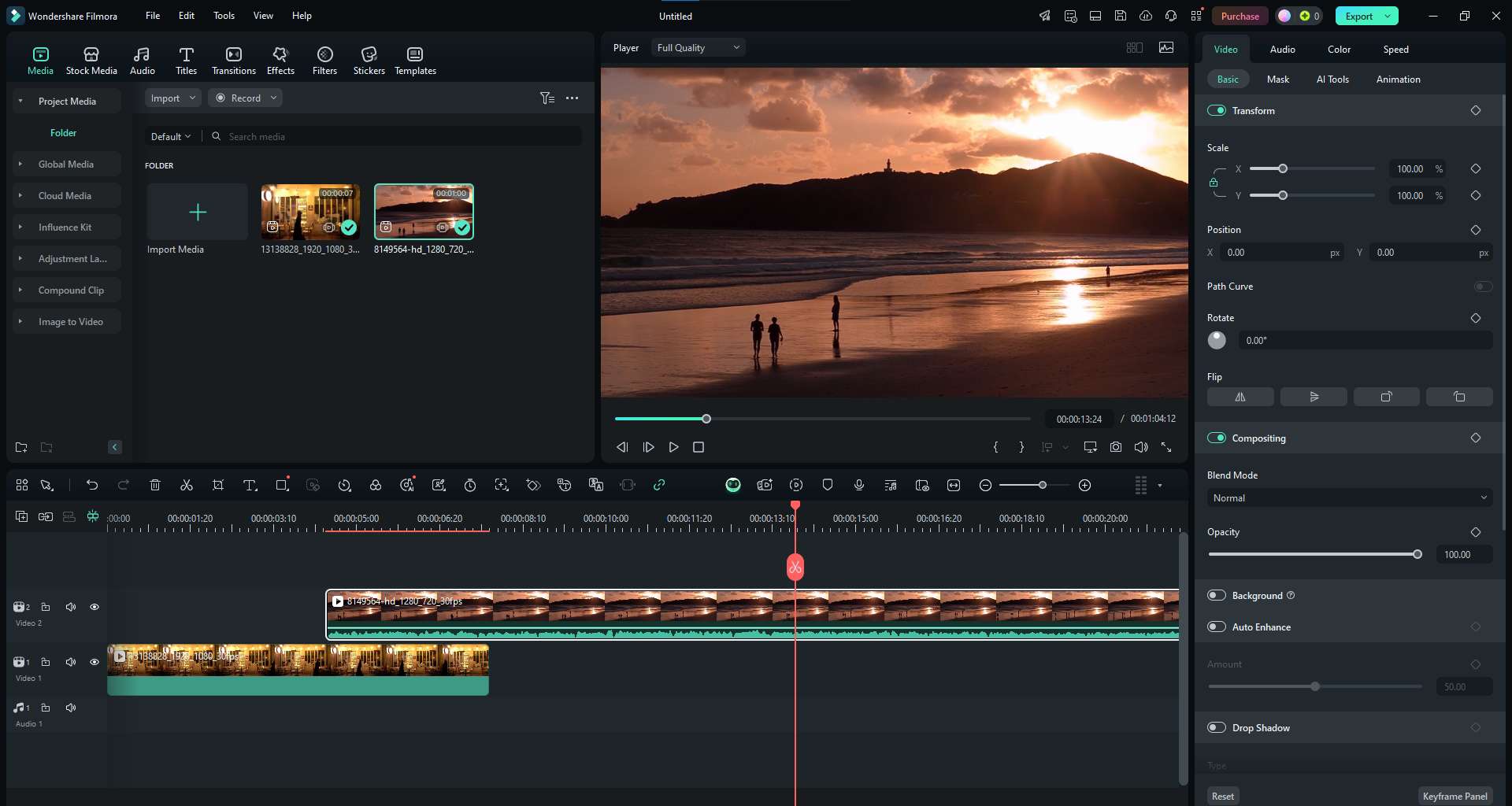
Task: Open the Stock Media panel
Action: [91, 61]
